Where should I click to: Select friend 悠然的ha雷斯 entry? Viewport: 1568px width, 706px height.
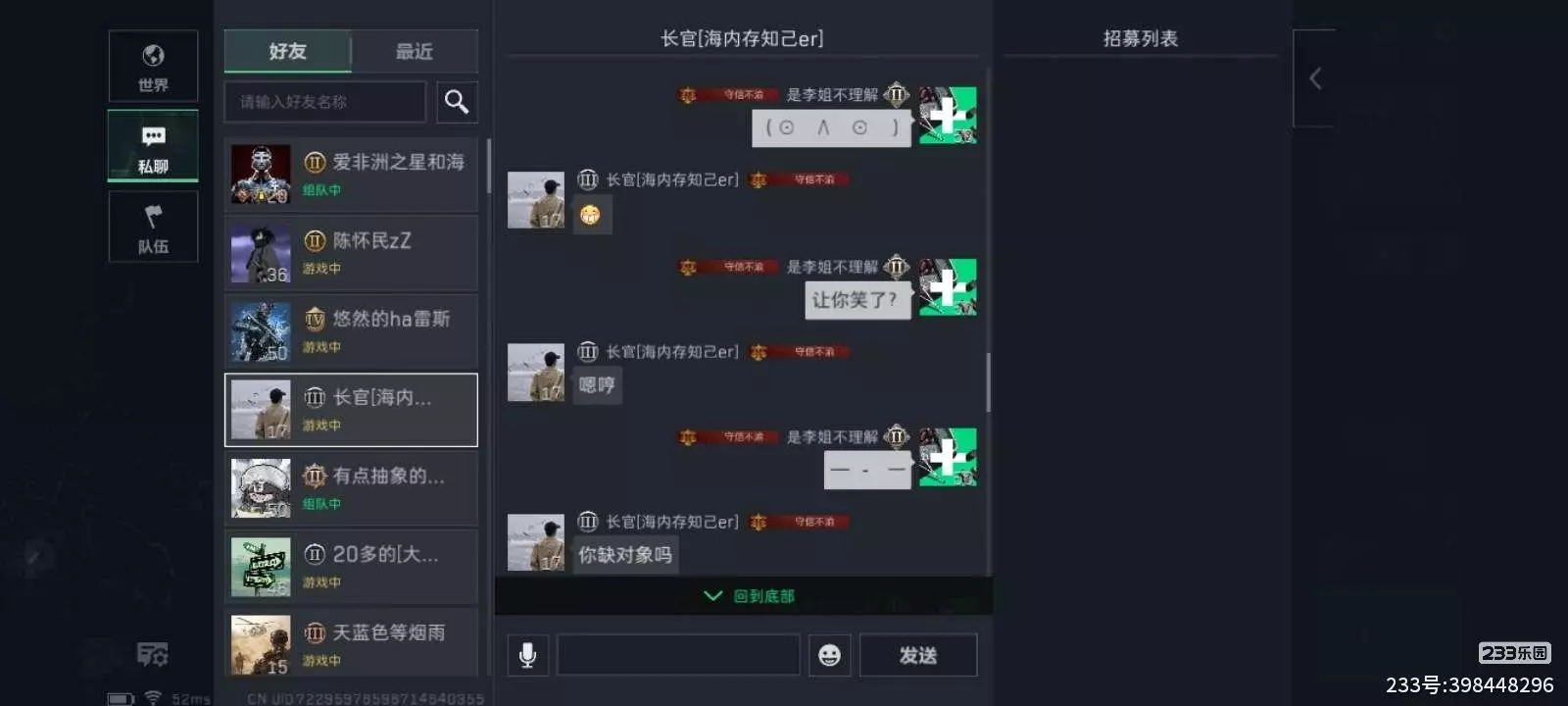click(x=351, y=331)
